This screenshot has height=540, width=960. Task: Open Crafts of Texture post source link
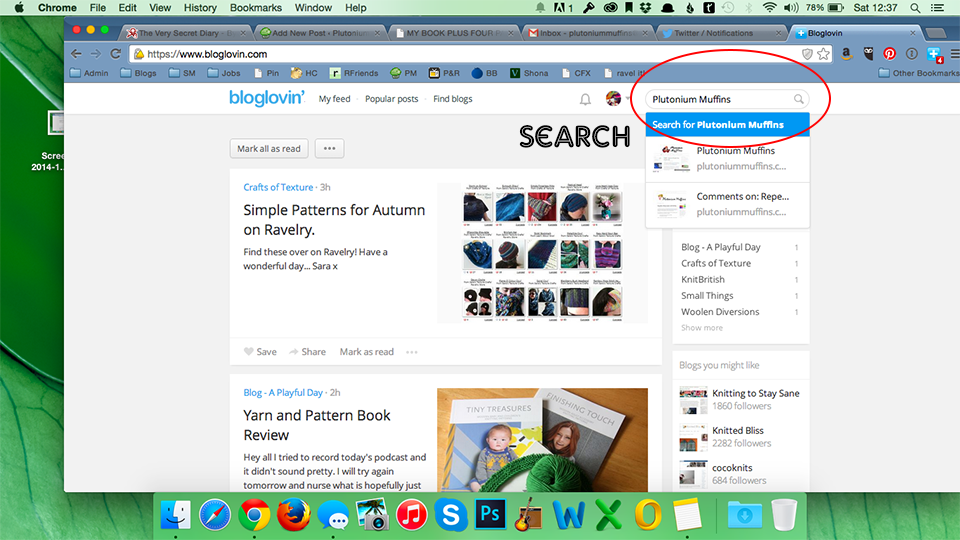278,187
